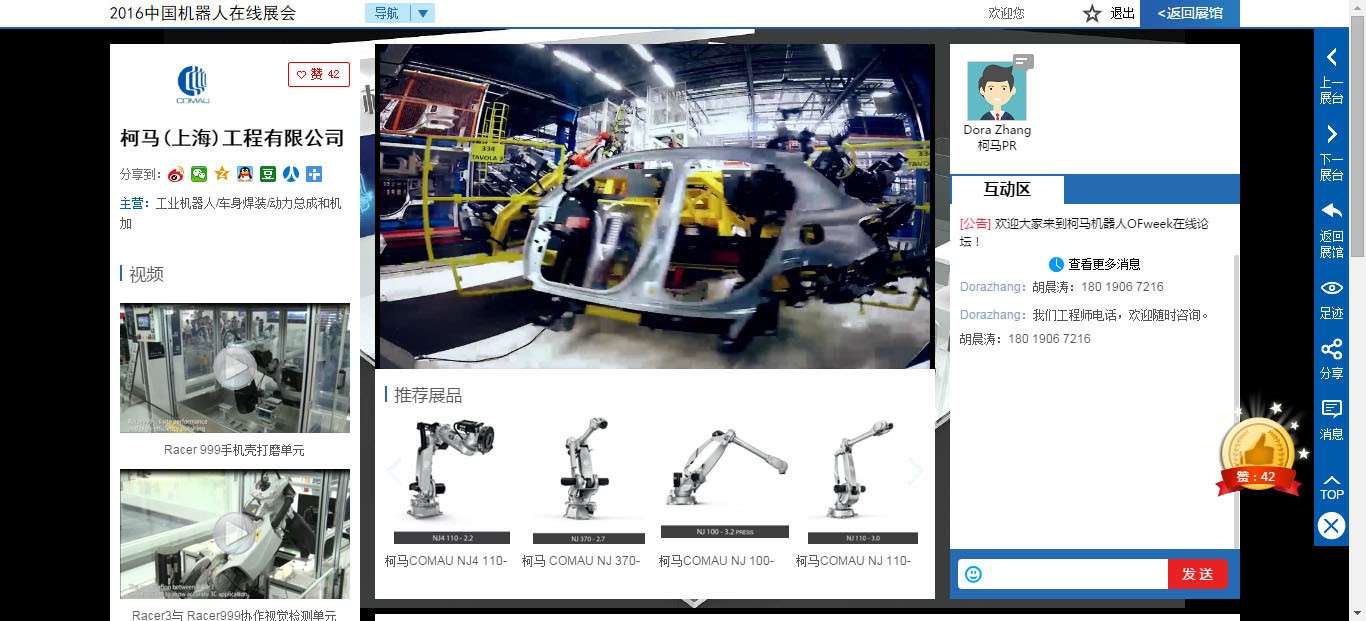
Task: Click the 柯马(上海)工程有限公司 company name
Action: pyautogui.click(x=232, y=138)
